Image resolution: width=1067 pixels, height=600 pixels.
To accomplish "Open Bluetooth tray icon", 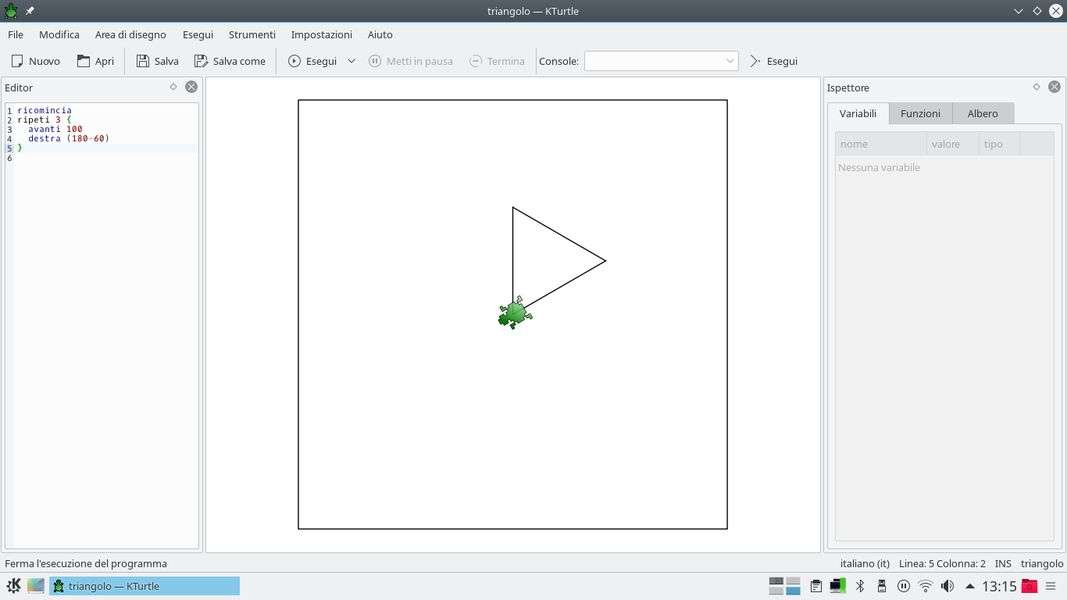I will pos(859,586).
